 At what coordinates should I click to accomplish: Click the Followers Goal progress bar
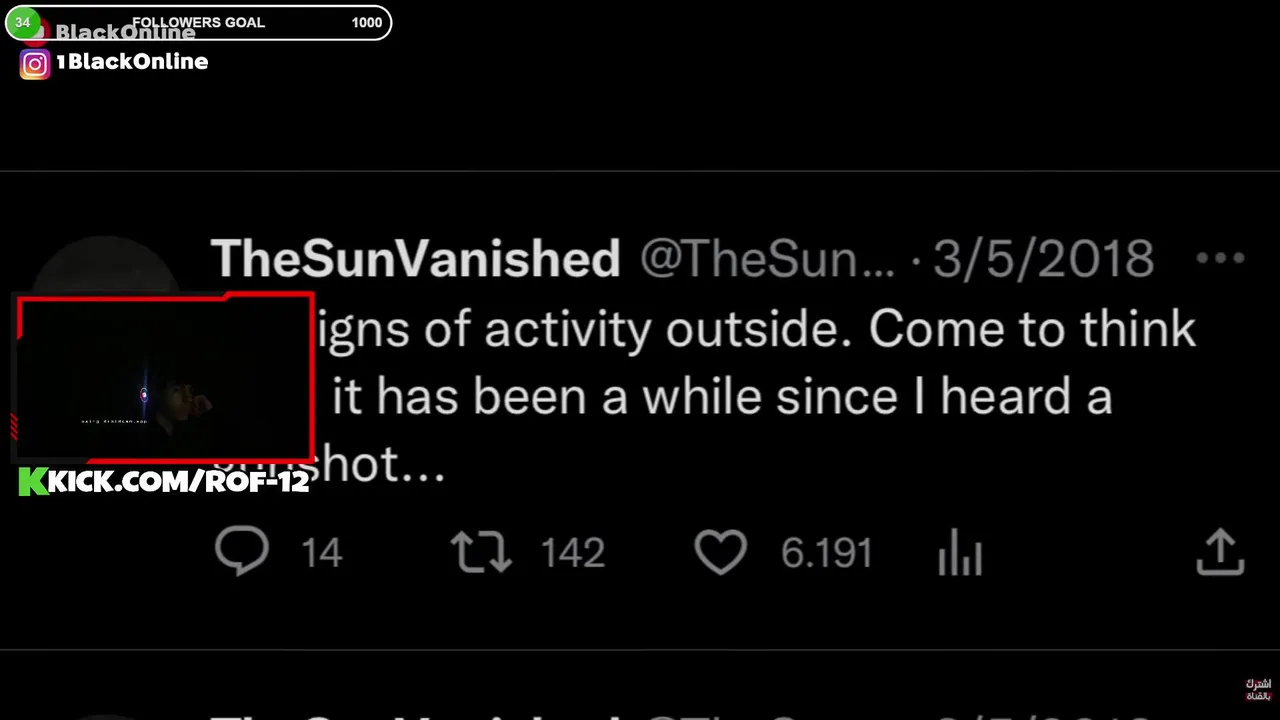(x=198, y=22)
